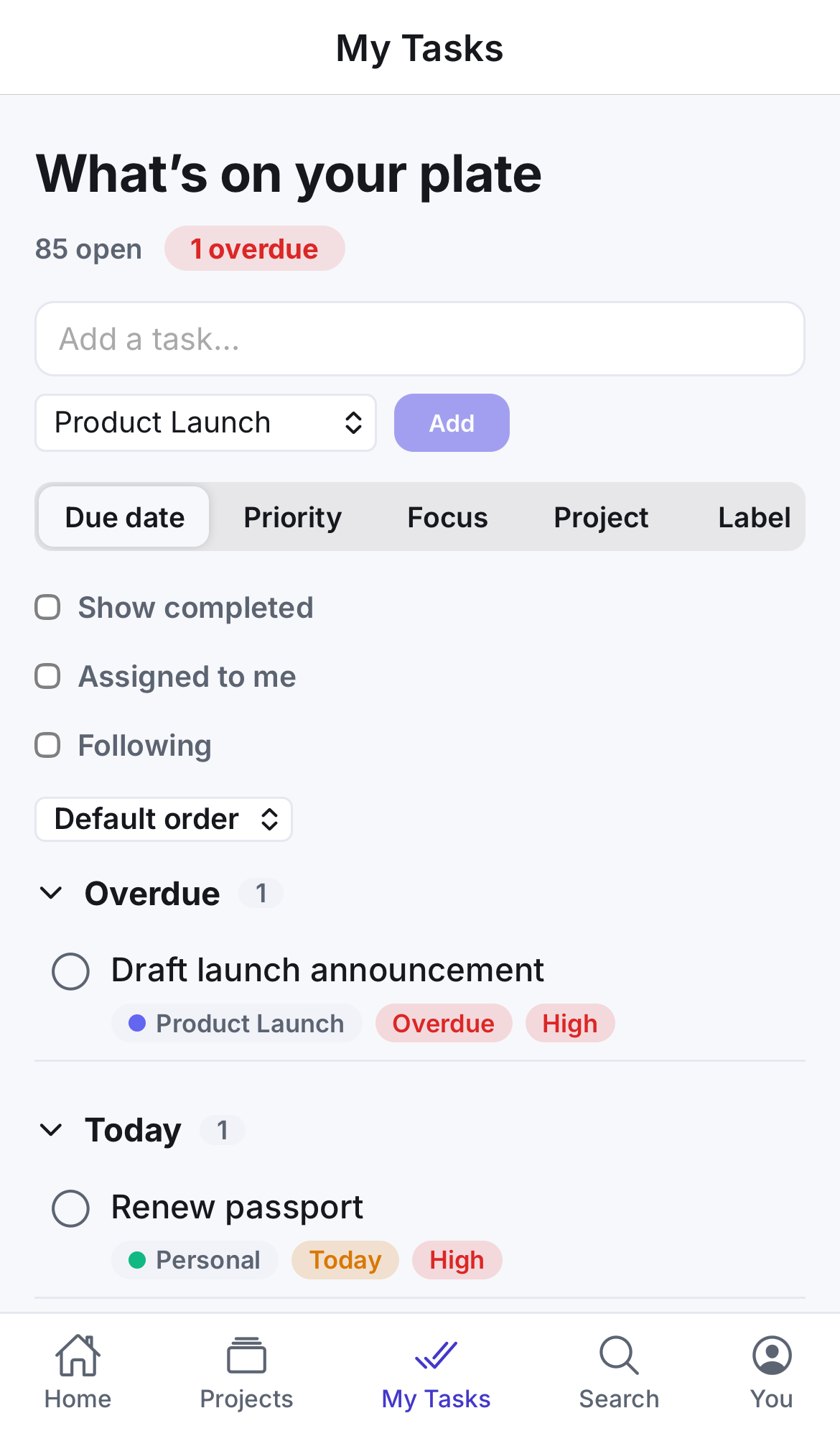Select the Focus grouping tab
840x1431 pixels.
[447, 517]
